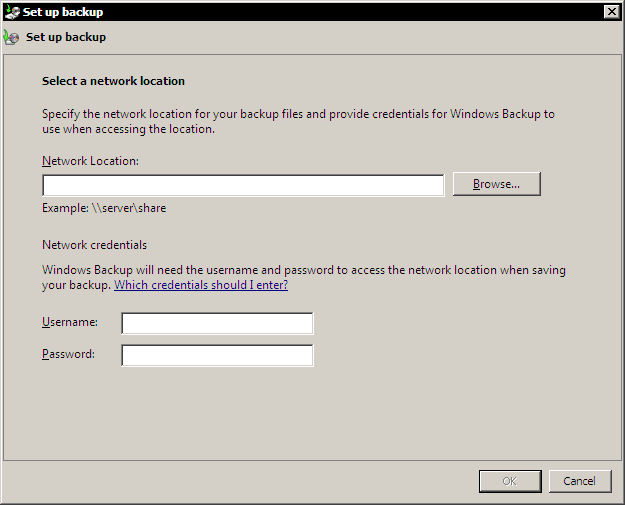Click the 'Password:' label
Screen dimensions: 625x505
[x=69, y=354]
